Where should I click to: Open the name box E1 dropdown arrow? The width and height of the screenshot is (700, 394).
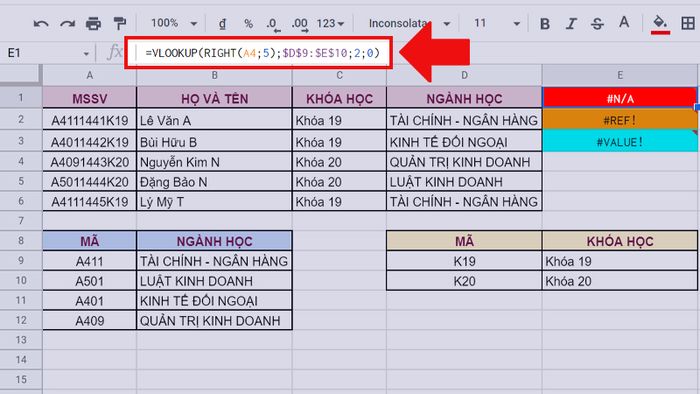[x=86, y=54]
